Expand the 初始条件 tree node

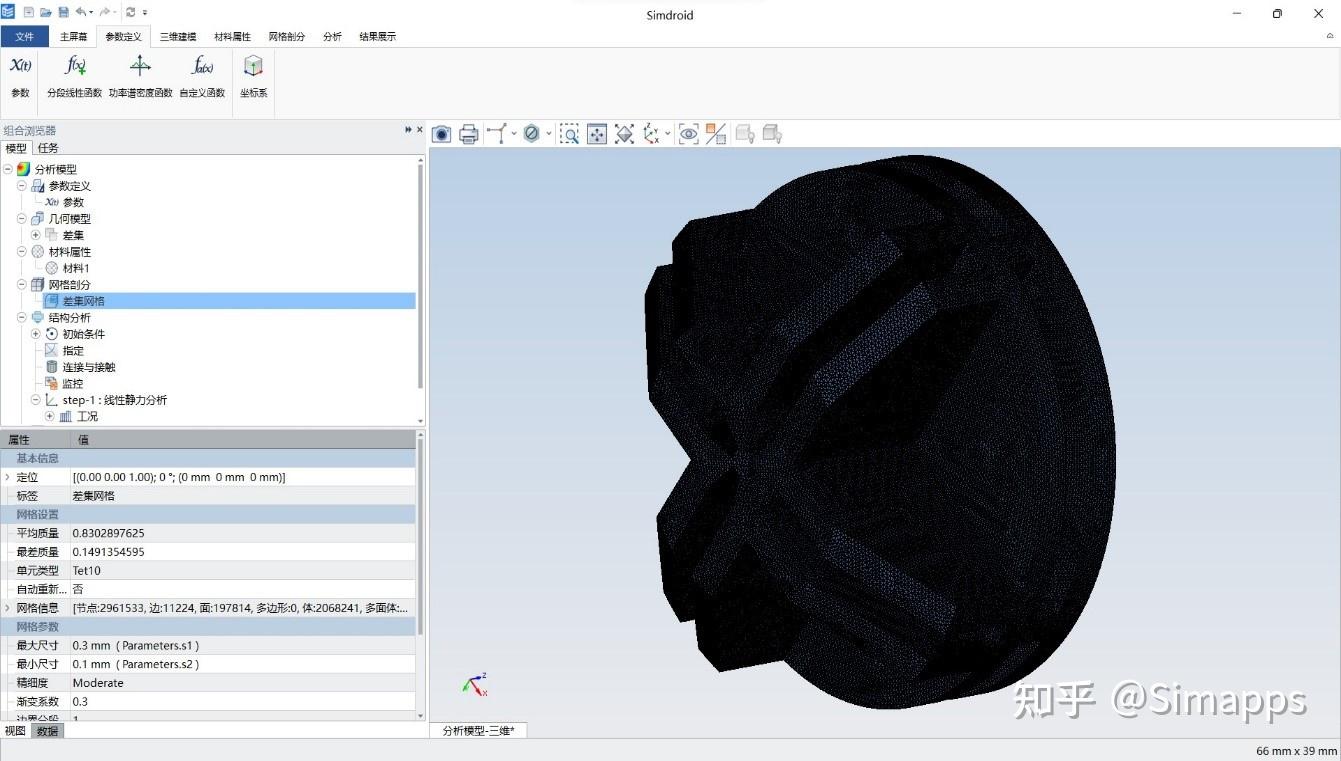tap(35, 334)
